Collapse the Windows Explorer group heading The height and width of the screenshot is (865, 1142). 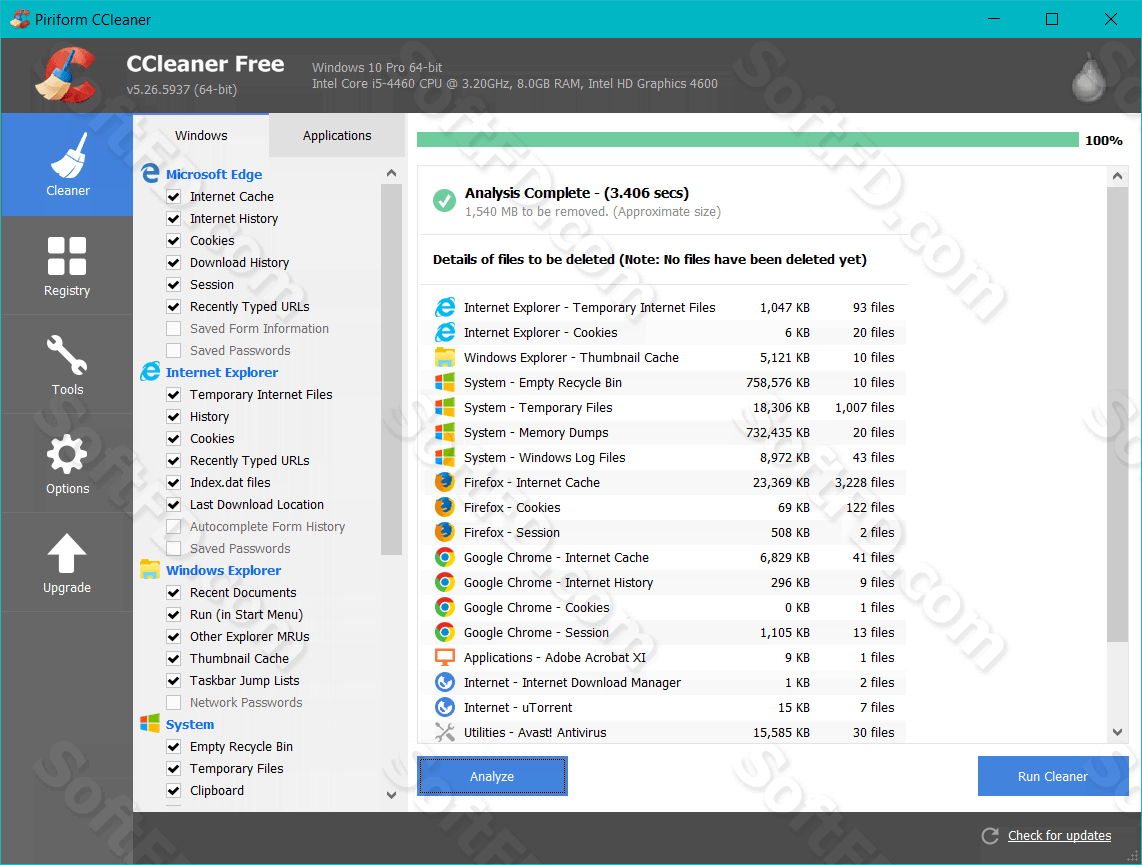pyautogui.click(x=223, y=570)
